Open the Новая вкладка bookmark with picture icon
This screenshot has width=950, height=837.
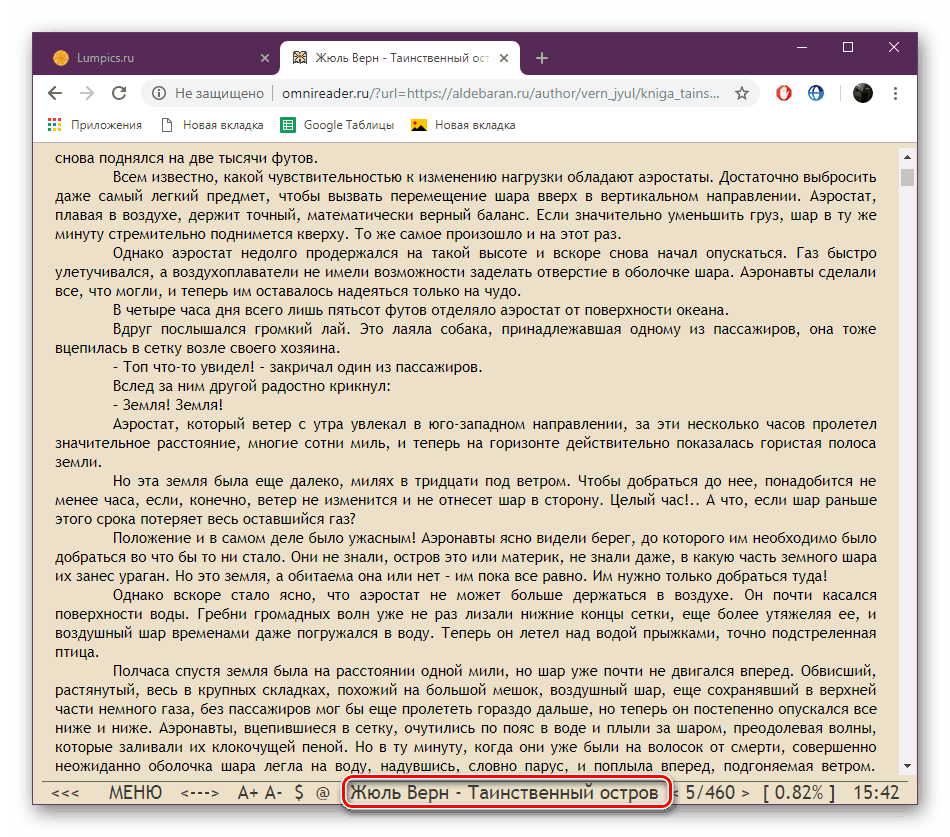pyautogui.click(x=463, y=125)
